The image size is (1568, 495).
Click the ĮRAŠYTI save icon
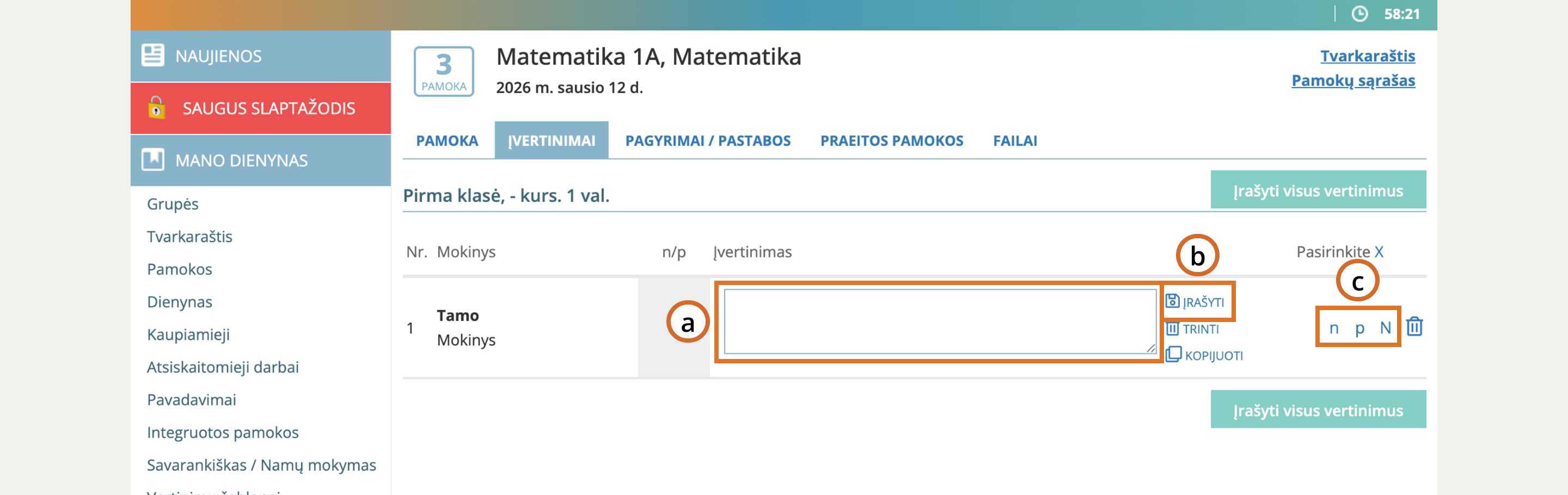tap(1172, 301)
